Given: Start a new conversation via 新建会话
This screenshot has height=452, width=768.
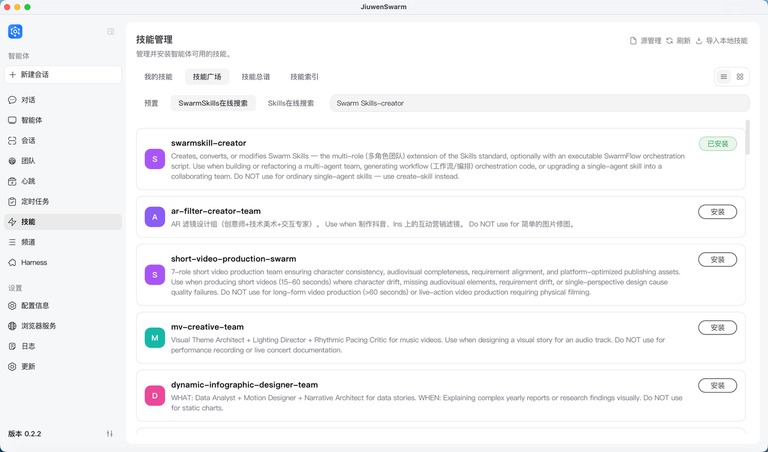Looking at the screenshot, I should click(x=63, y=74).
